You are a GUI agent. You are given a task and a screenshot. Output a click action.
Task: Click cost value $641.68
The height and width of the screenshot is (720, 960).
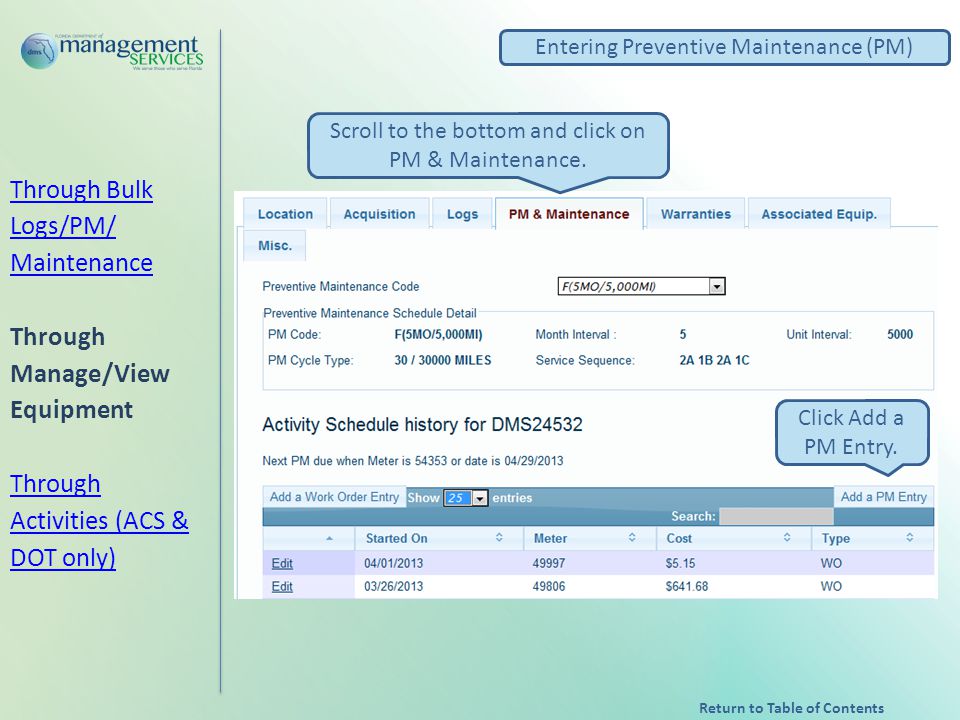click(686, 587)
